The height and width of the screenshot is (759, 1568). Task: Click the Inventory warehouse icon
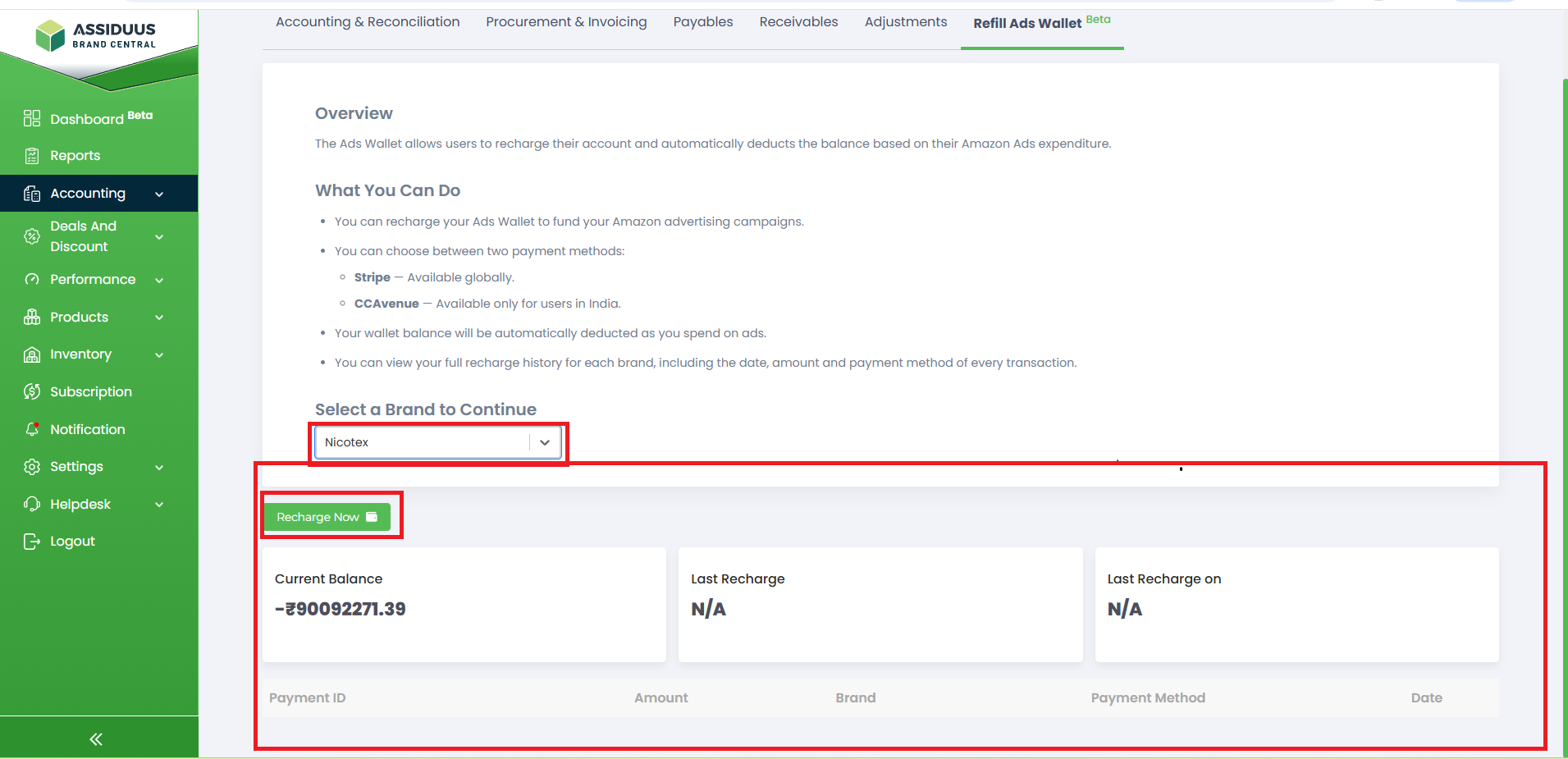click(x=32, y=354)
